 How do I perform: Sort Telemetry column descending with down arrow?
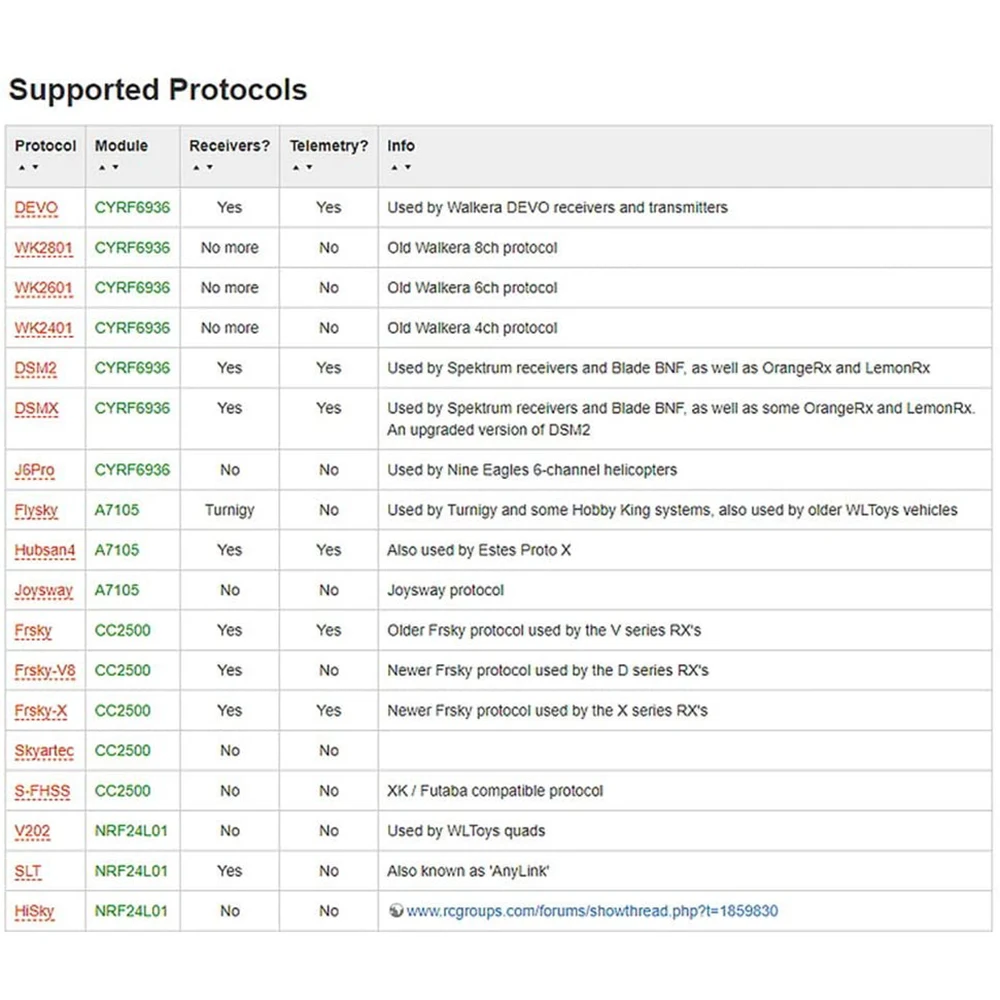[310, 168]
